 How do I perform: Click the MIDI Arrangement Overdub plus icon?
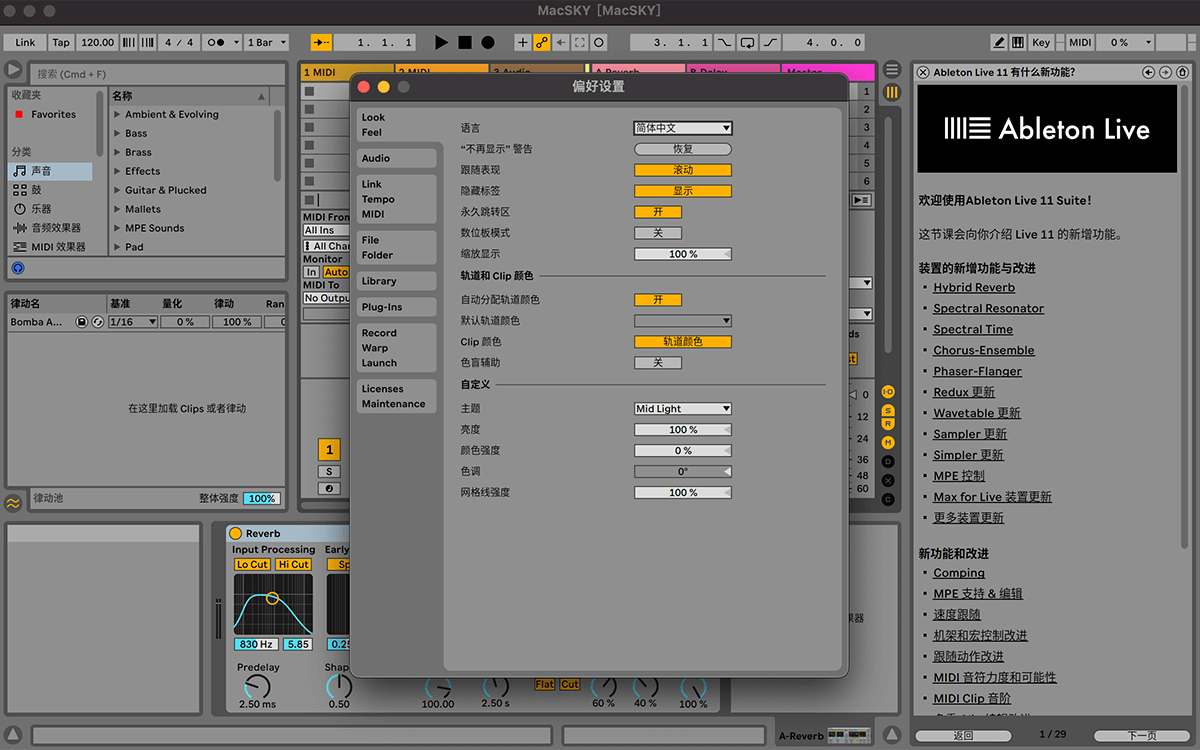[522, 43]
